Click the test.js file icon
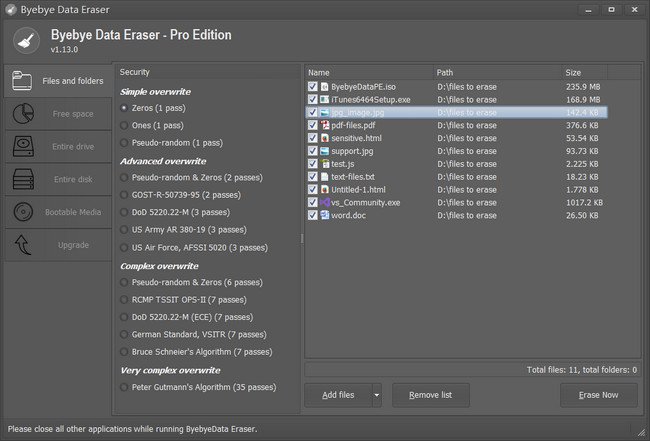The image size is (650, 441). [x=325, y=164]
